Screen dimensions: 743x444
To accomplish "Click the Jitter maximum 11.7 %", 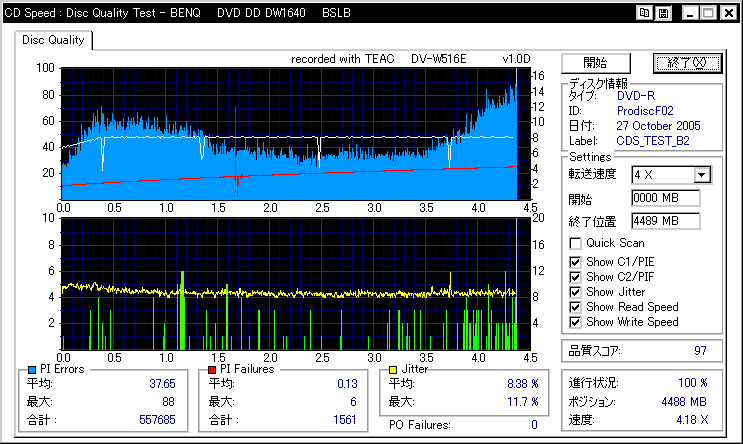I will pos(523,402).
